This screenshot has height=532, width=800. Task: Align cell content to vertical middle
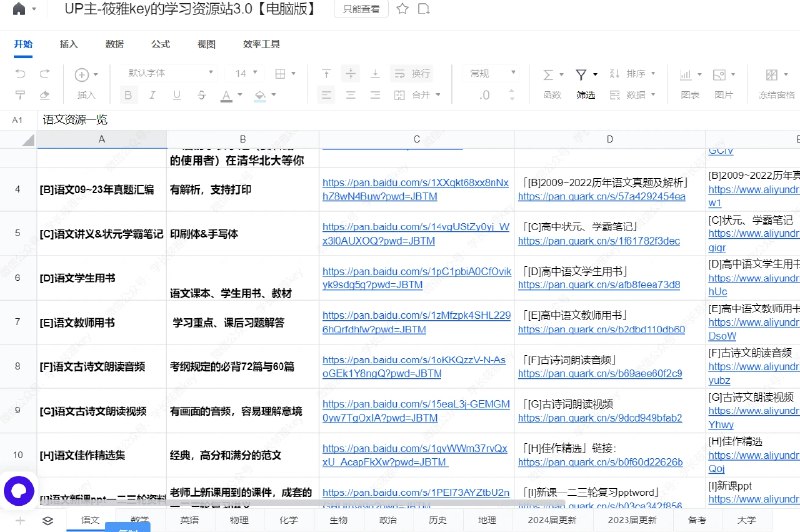351,74
